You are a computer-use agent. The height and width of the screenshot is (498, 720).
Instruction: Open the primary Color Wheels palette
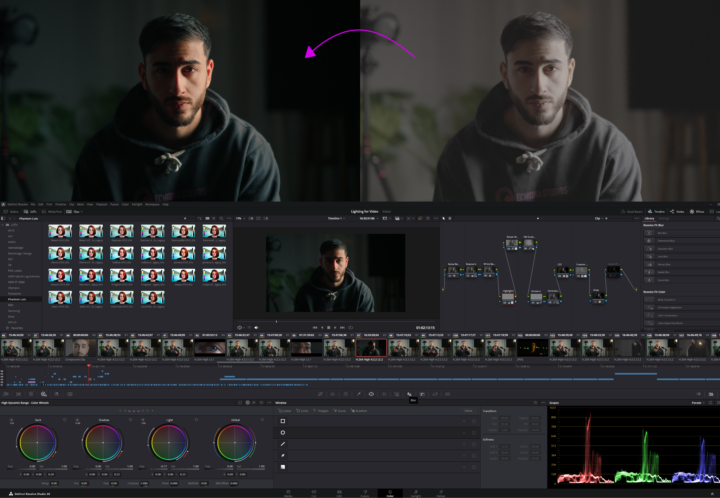click(x=31, y=394)
